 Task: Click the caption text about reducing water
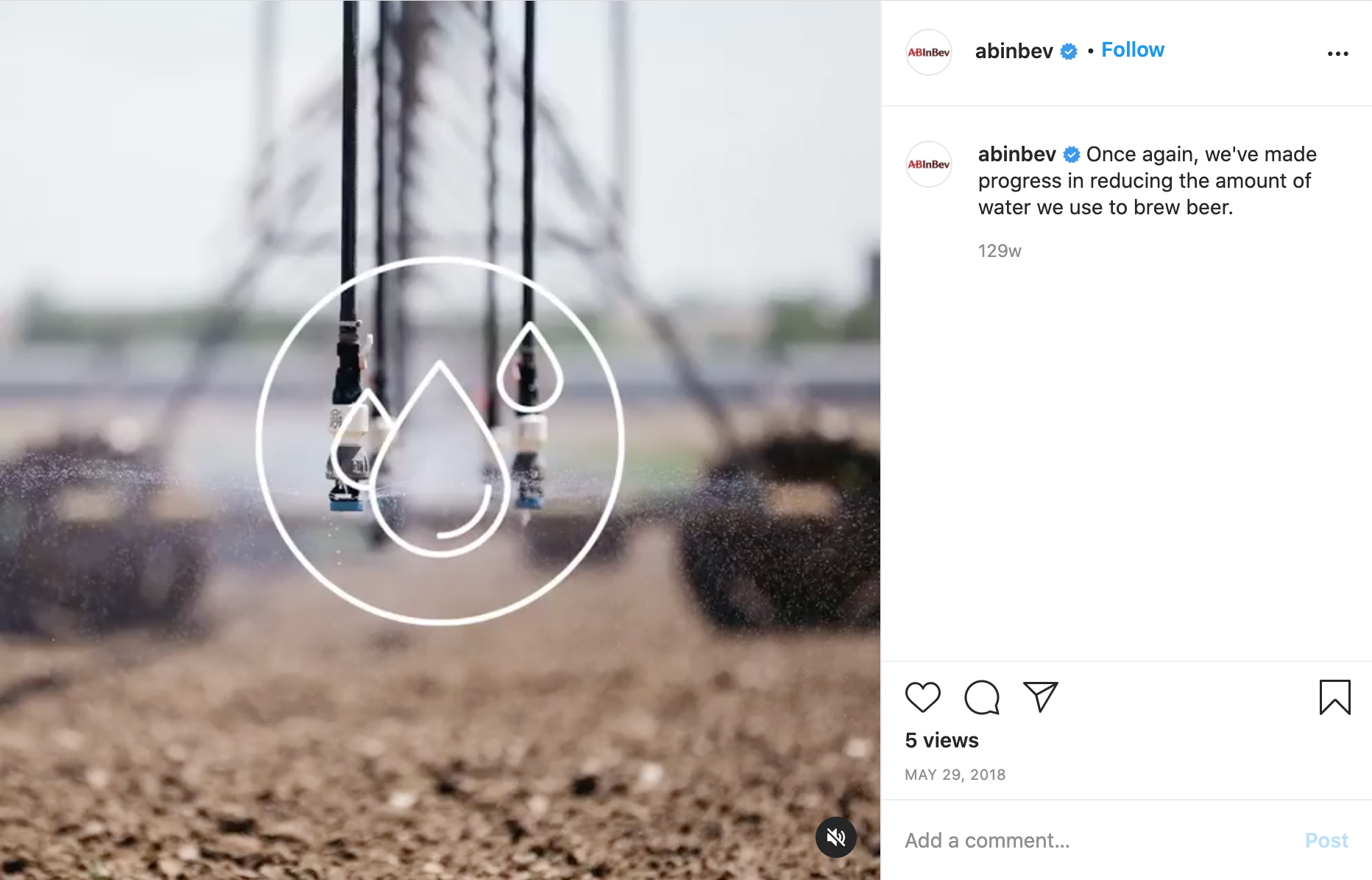click(1148, 181)
